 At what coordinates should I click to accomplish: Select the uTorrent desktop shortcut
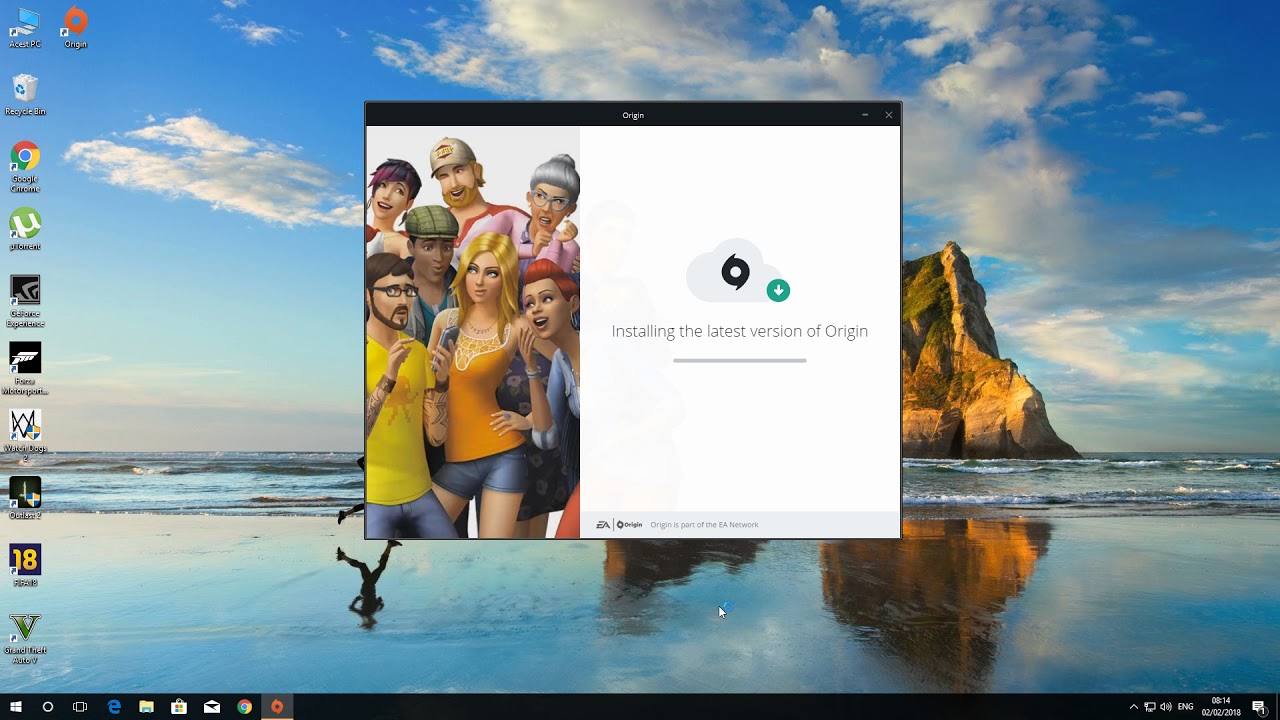pyautogui.click(x=25, y=230)
